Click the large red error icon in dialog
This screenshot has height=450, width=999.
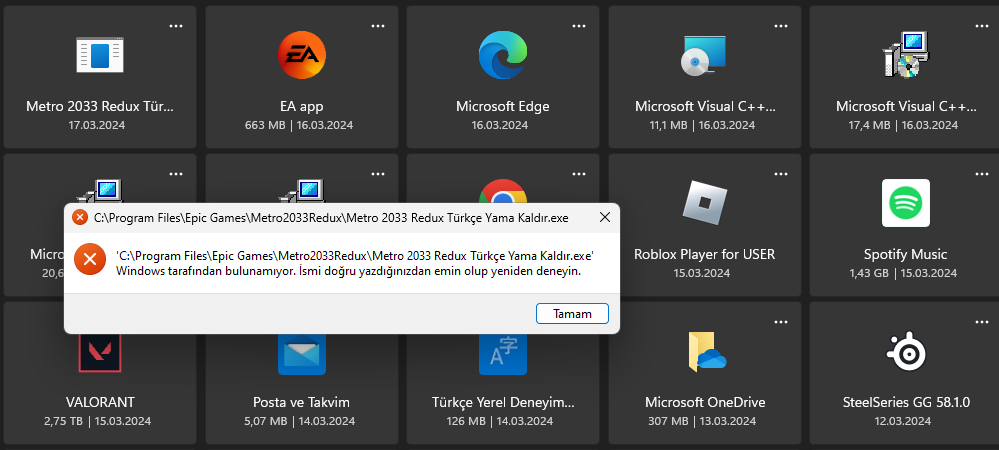click(90, 259)
